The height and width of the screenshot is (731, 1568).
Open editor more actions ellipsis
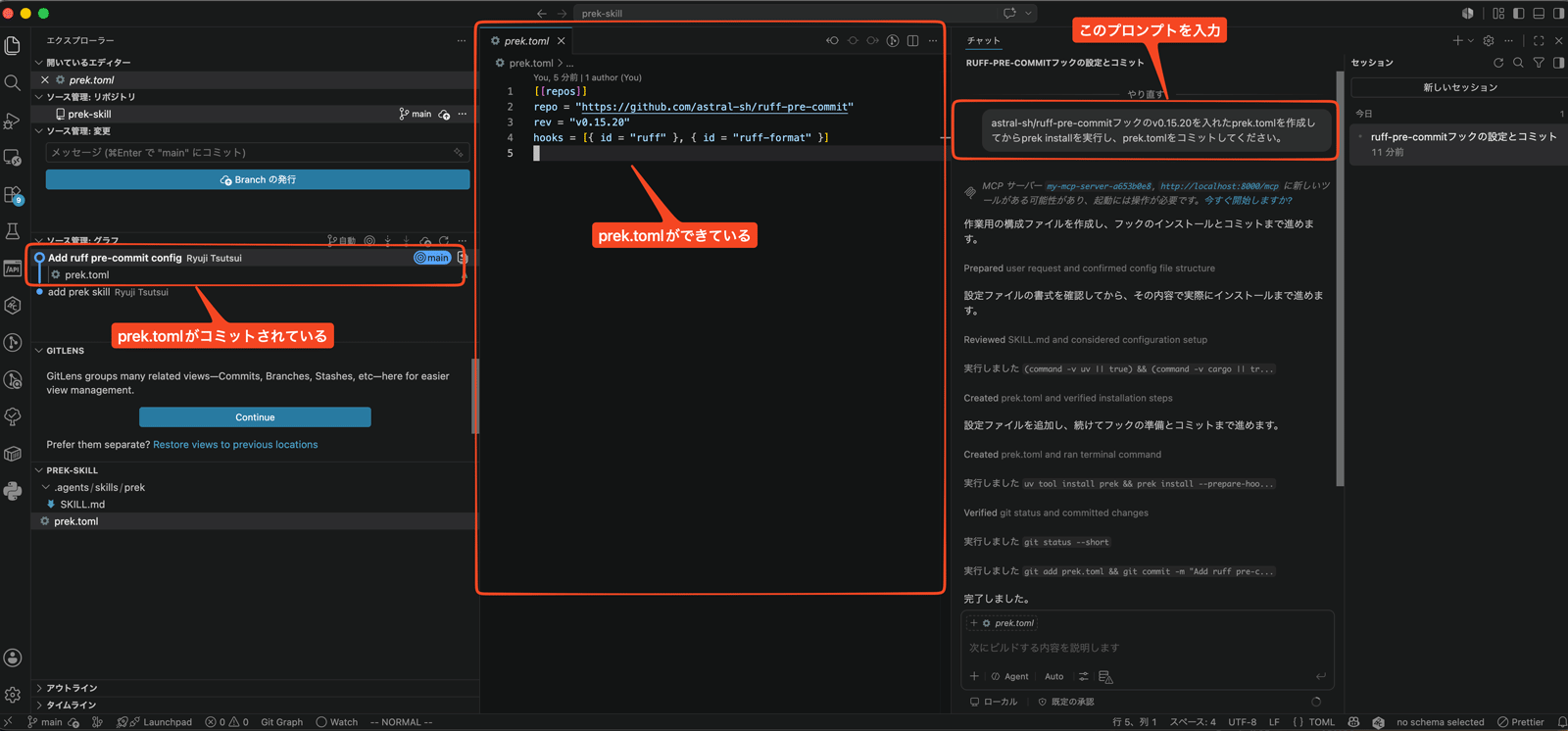pos(933,41)
